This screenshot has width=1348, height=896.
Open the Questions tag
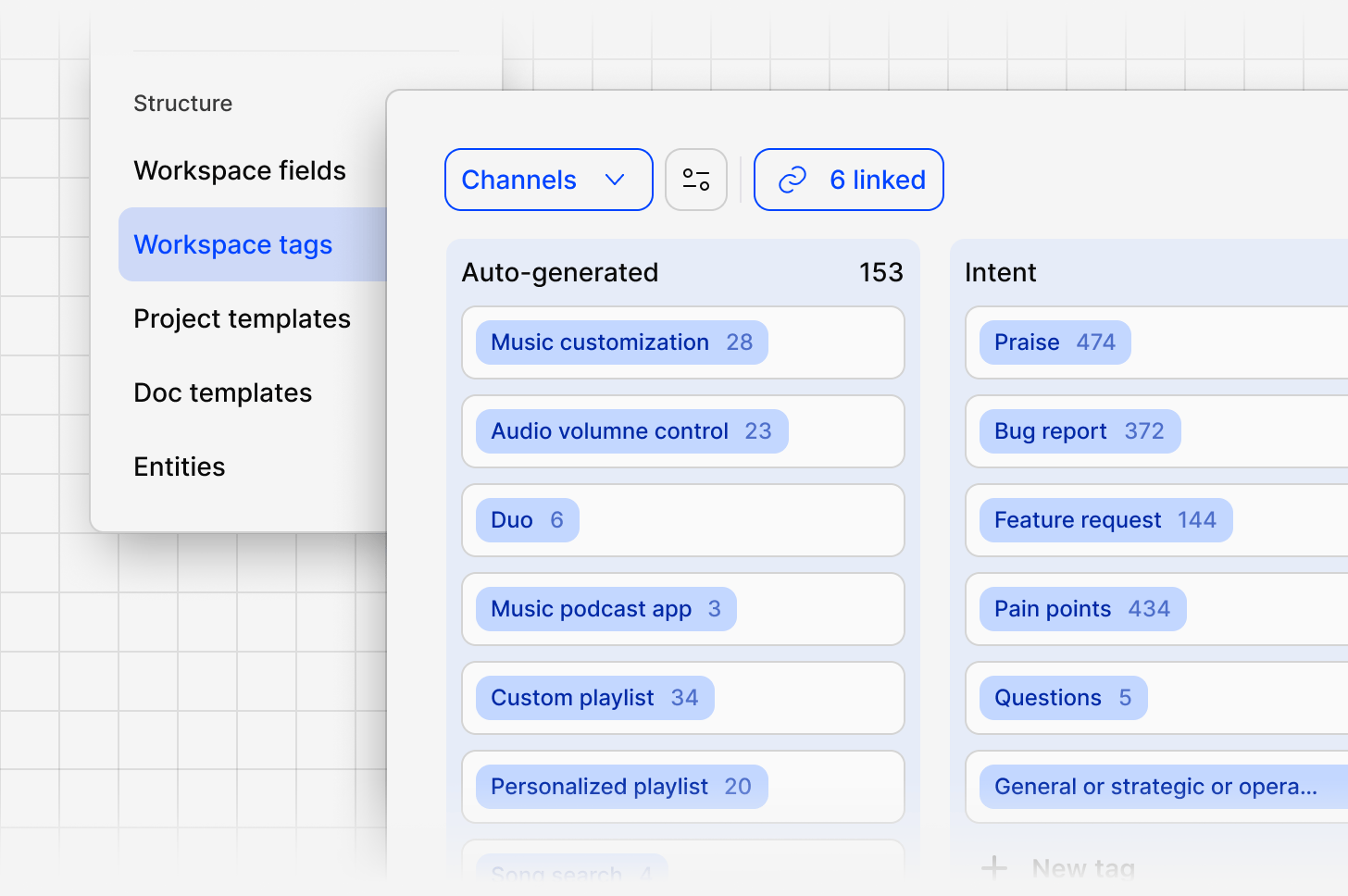point(1064,698)
